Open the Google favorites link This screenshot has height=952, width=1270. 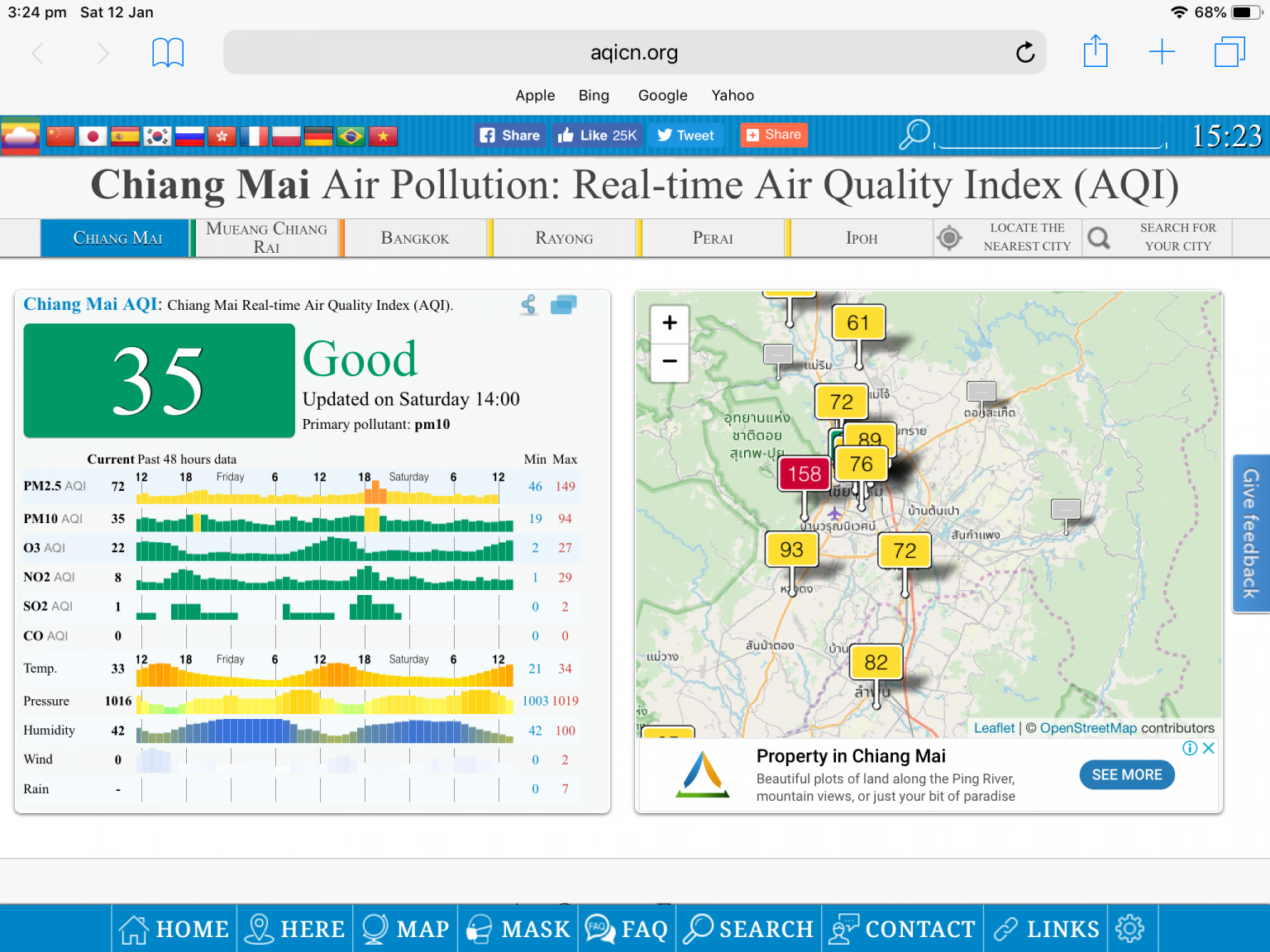662,96
